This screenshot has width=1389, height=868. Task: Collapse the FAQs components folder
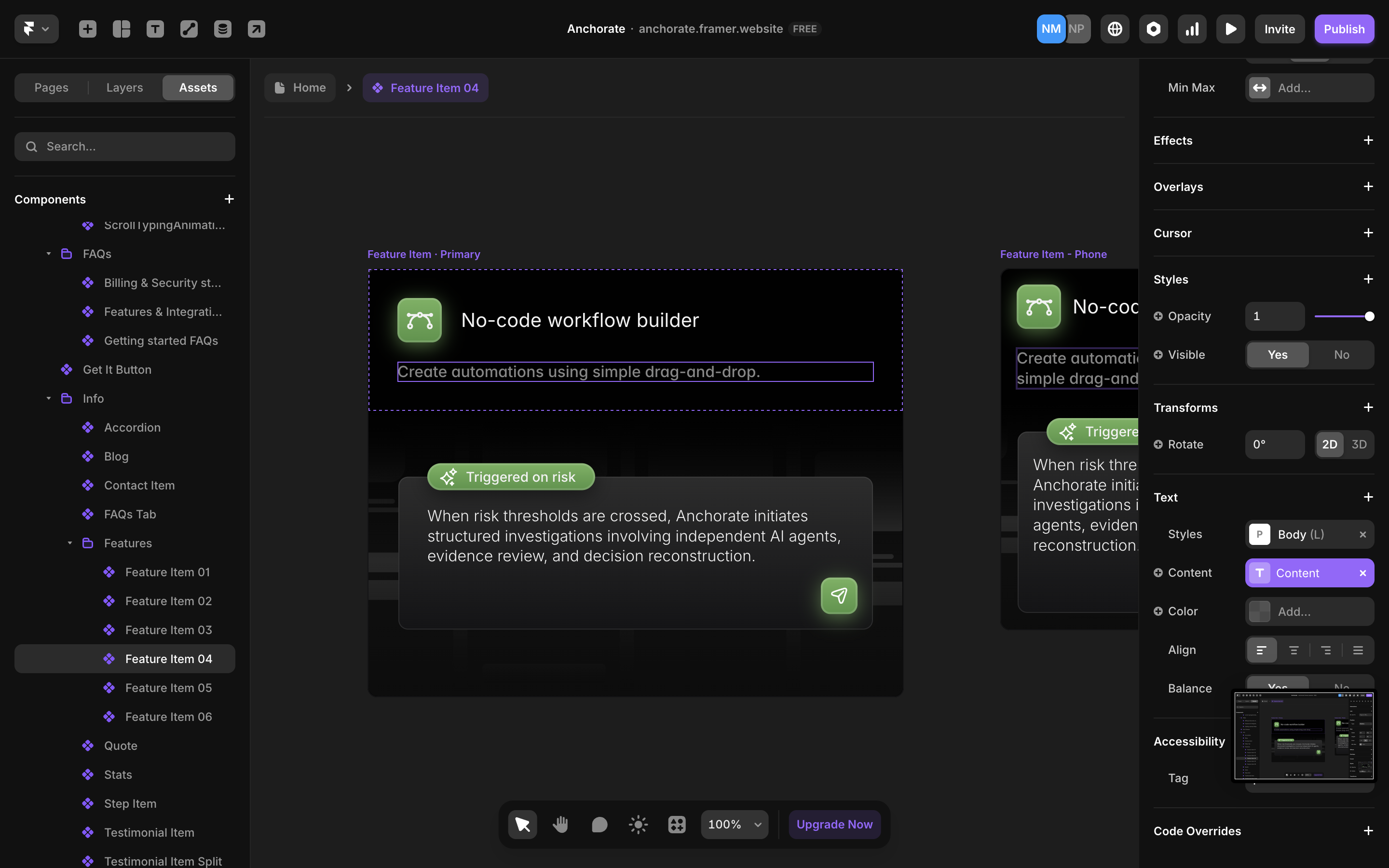(48, 253)
